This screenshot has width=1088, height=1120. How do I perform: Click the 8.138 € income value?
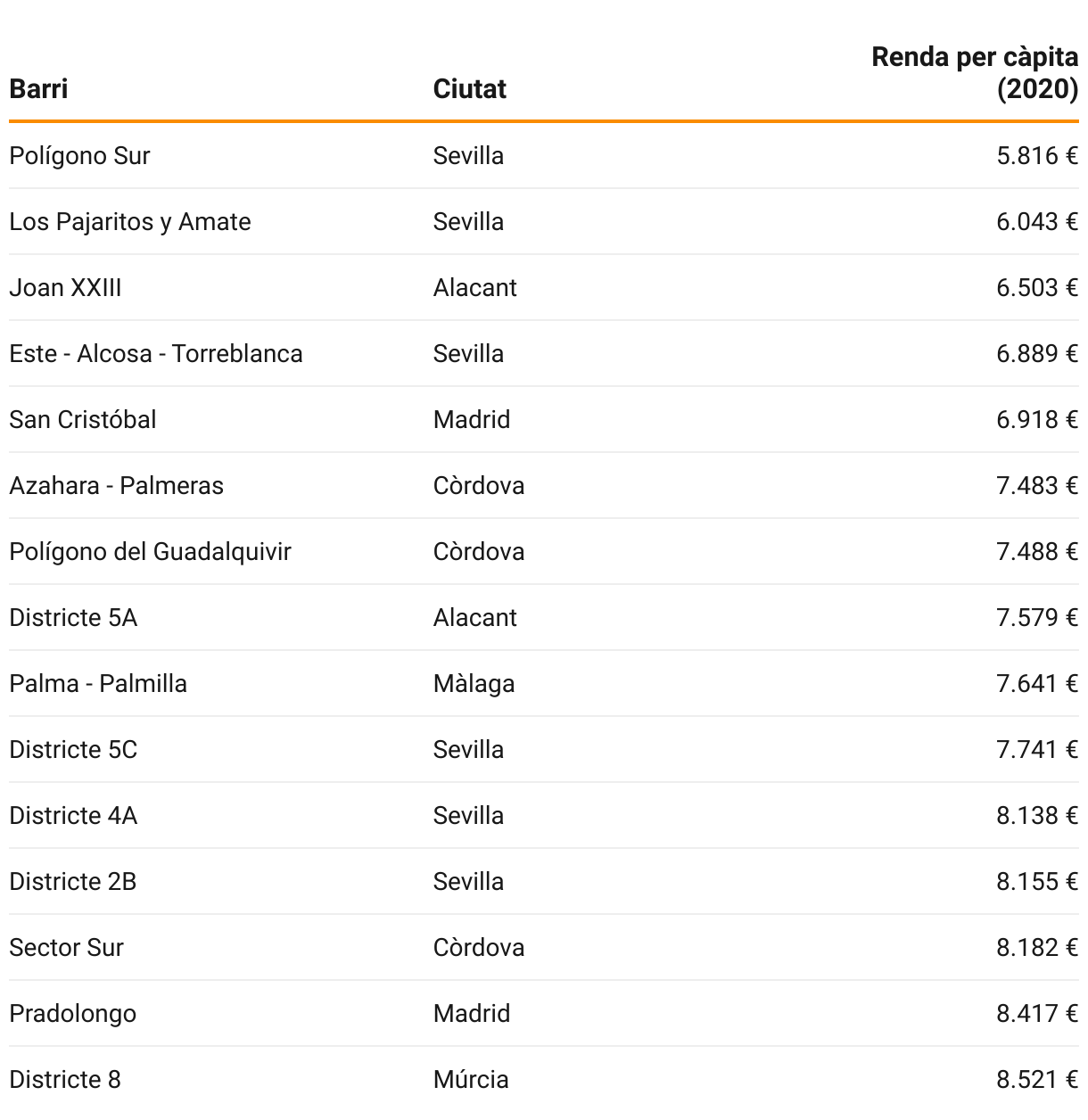[1036, 816]
